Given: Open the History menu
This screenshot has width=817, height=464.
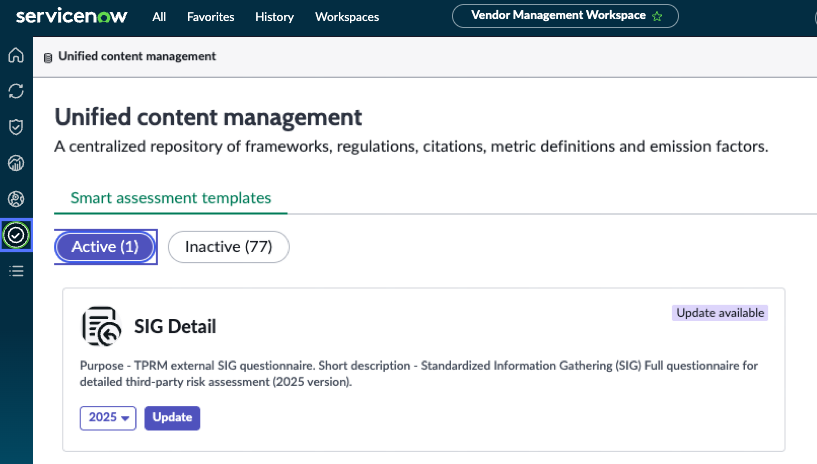Looking at the screenshot, I should coord(275,17).
